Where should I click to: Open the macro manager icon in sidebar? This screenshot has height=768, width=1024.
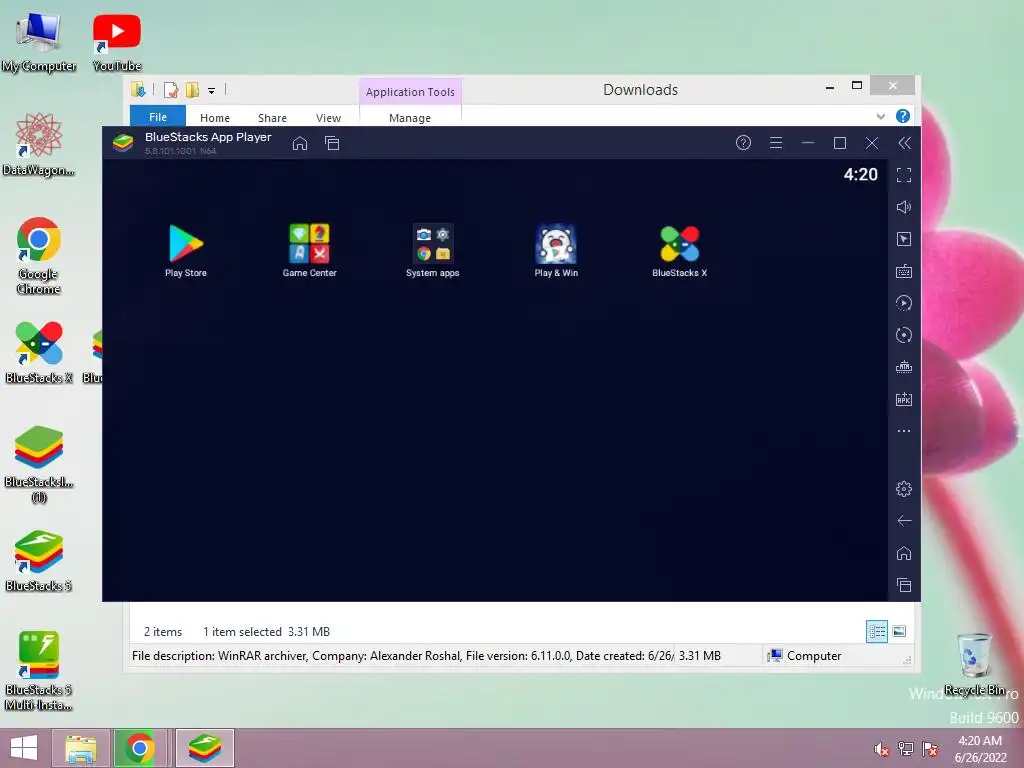[904, 367]
